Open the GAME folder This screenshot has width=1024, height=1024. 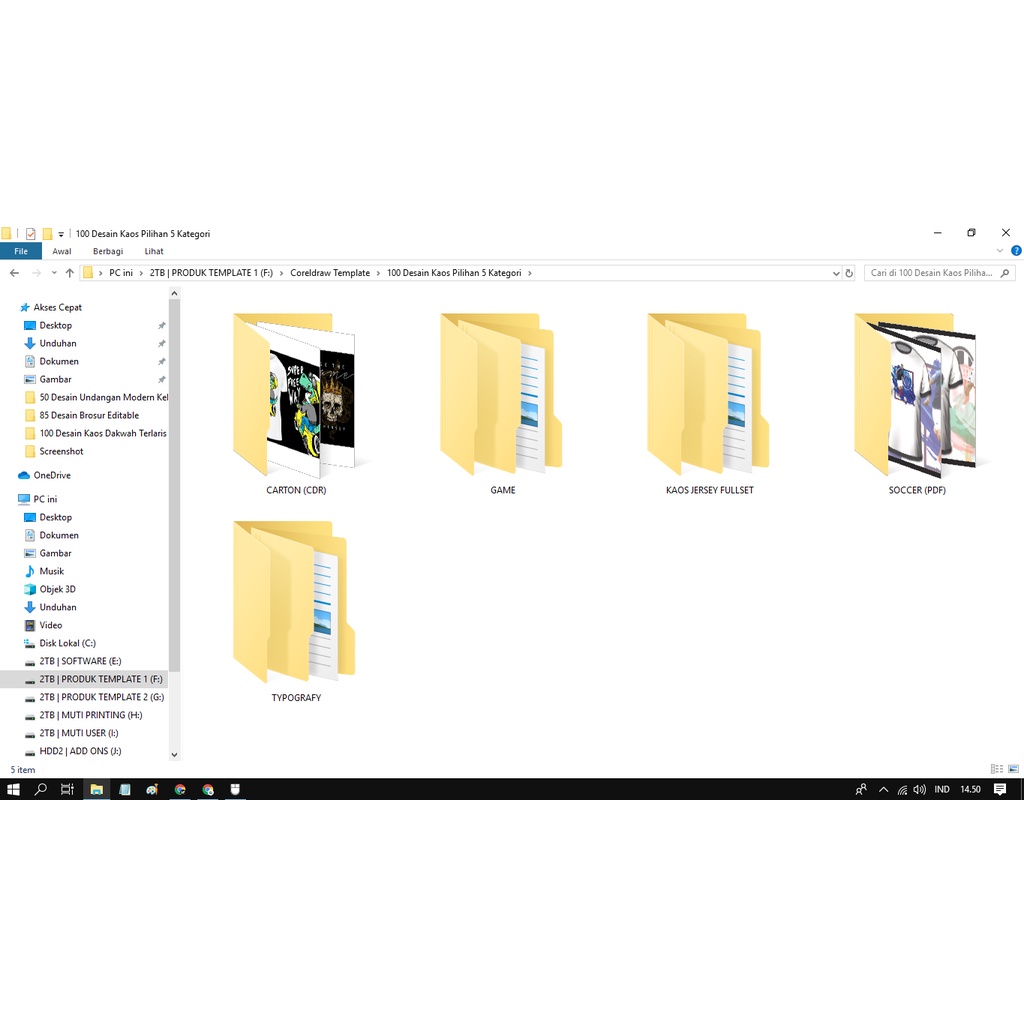502,396
